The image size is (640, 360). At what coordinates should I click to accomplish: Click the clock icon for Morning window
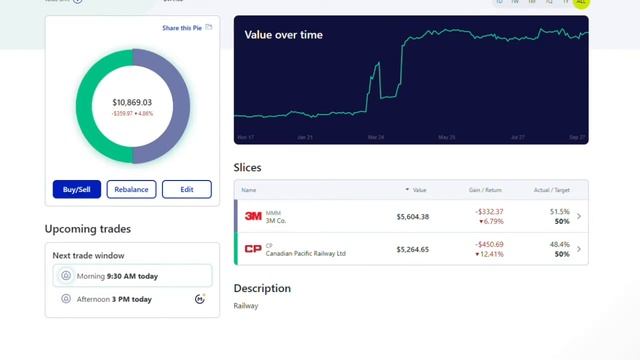[x=66, y=276]
